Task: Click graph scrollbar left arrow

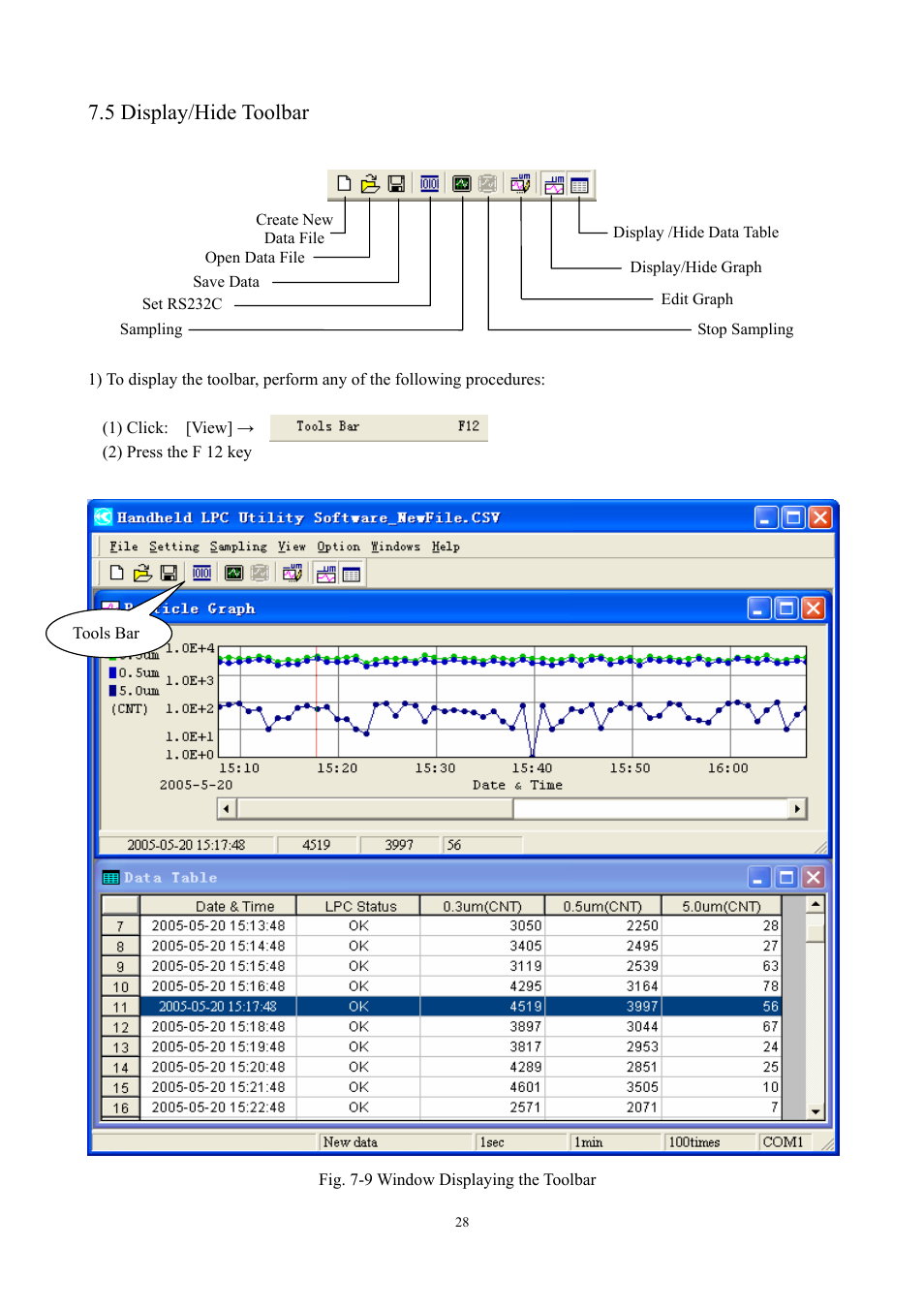Action: pos(227,808)
